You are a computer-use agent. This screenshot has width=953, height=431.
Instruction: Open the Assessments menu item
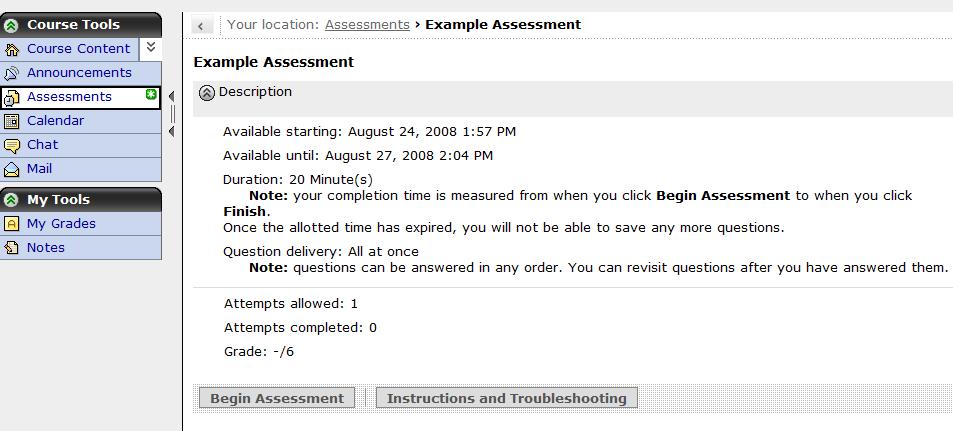tap(69, 97)
